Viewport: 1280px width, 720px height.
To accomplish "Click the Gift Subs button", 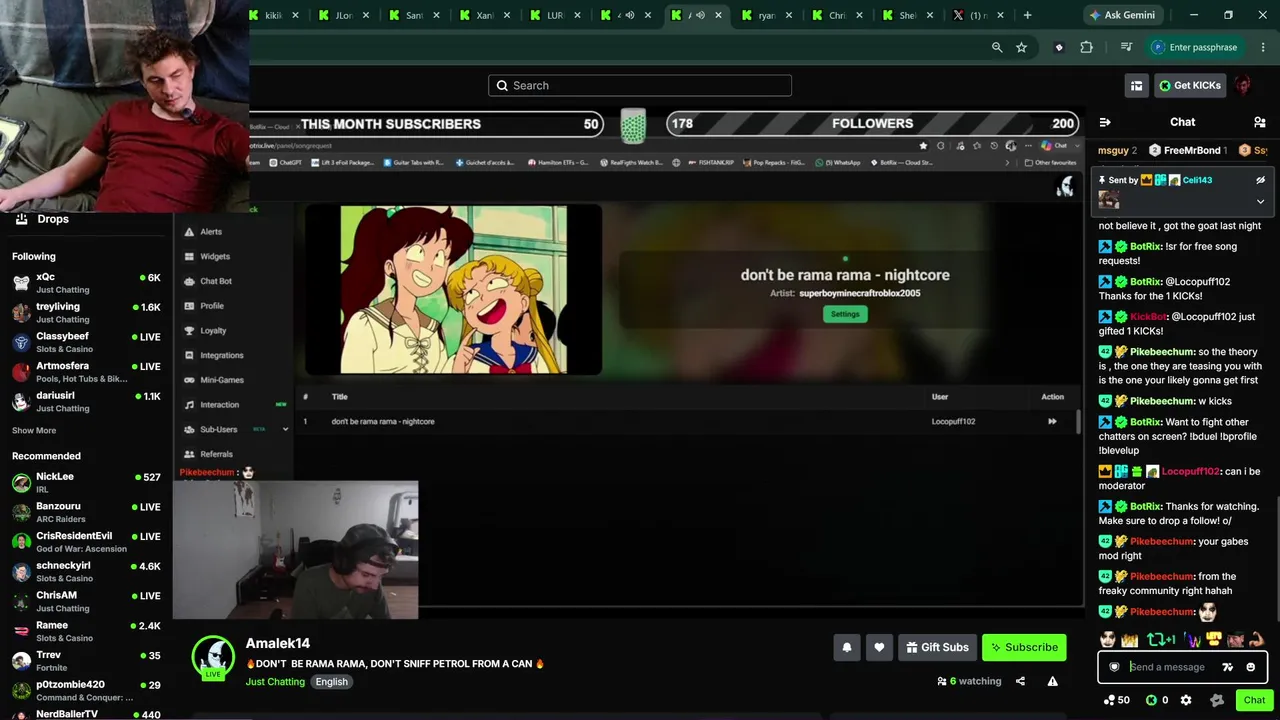I will (x=937, y=647).
